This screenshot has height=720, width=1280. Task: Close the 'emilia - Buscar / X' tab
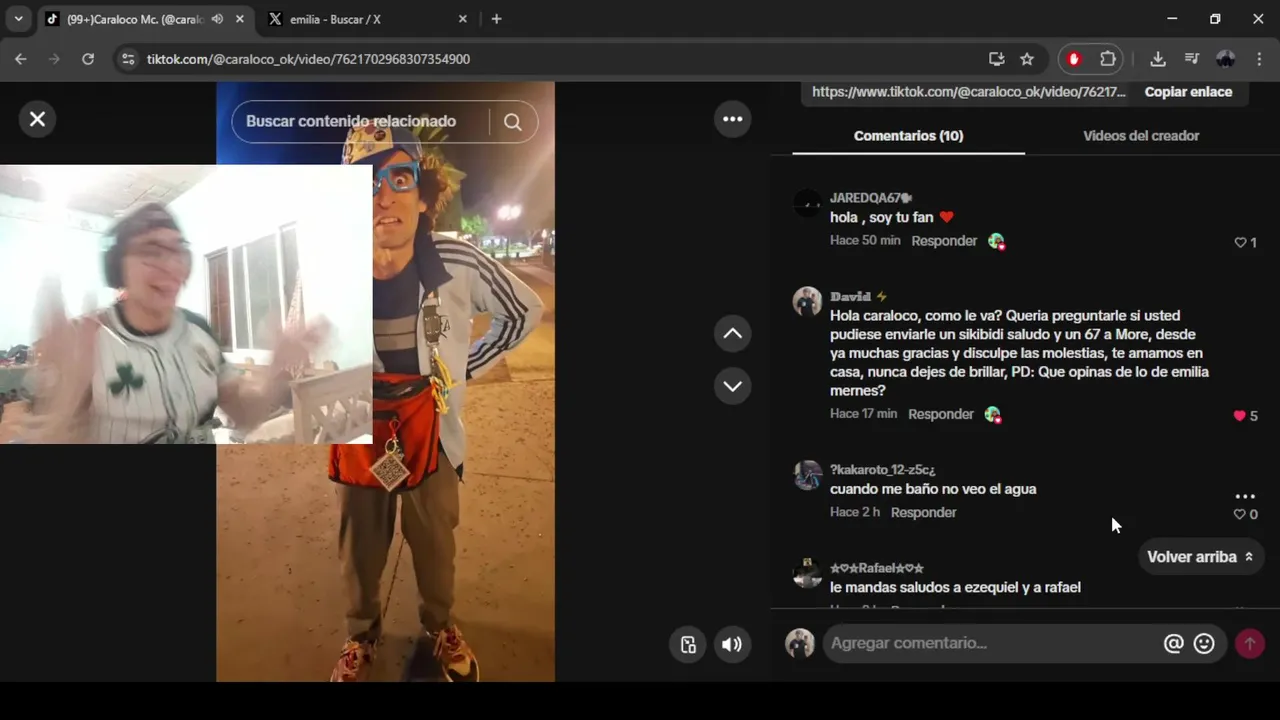[x=462, y=19]
